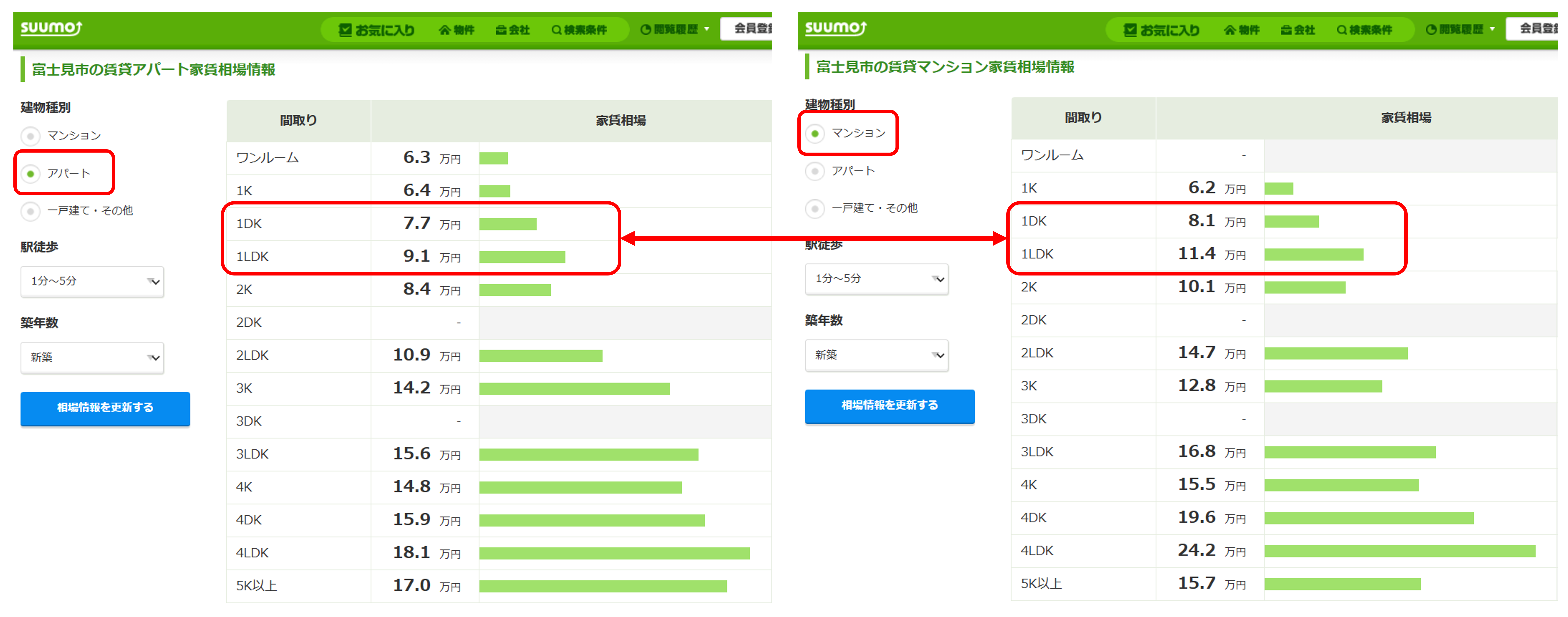Click 富士見市の賃貸マンション家賃相場情報 heading
Viewport: 1568px width, 617px height.
[945, 67]
